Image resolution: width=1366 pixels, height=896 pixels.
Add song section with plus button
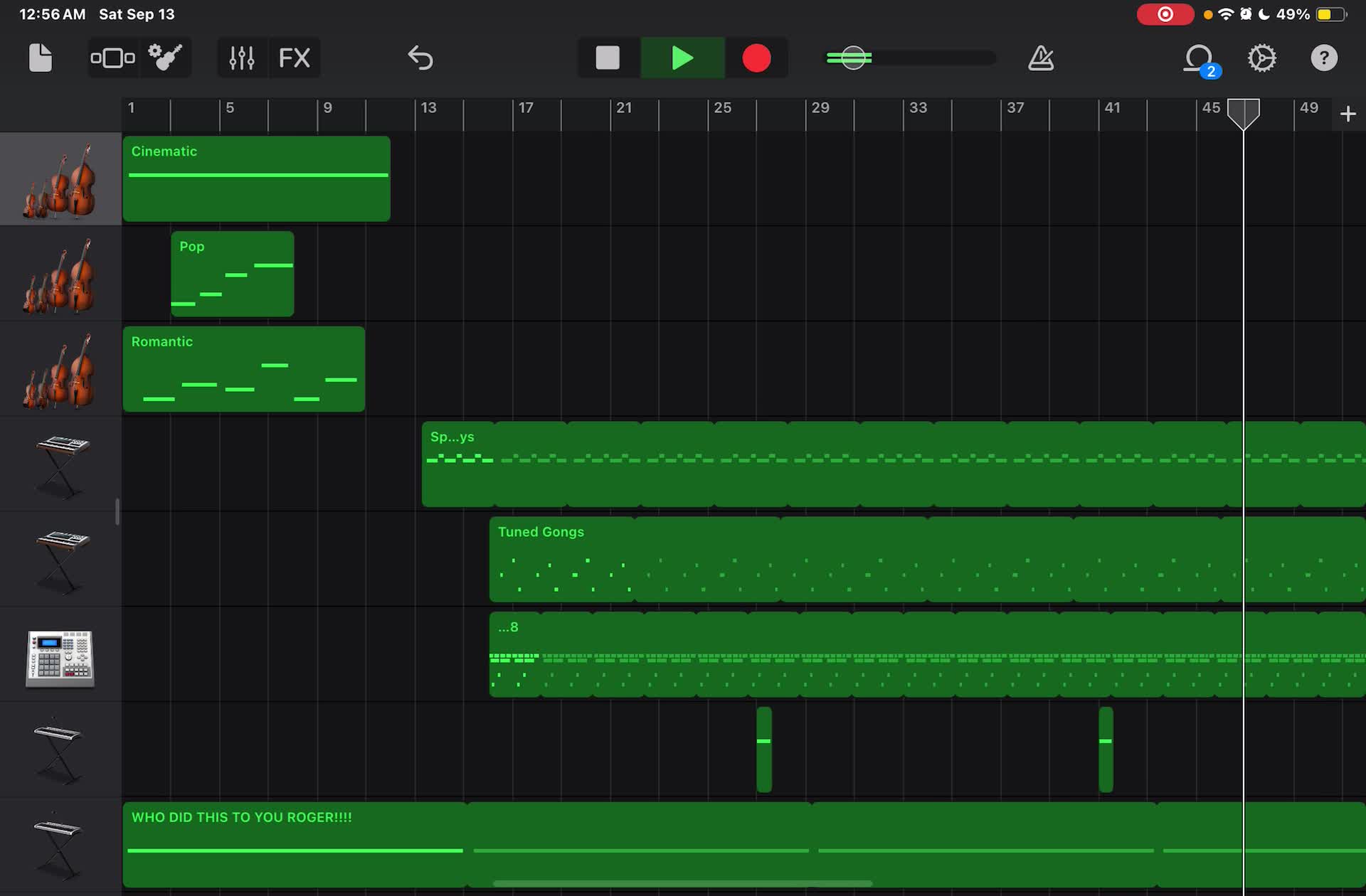pyautogui.click(x=1348, y=114)
